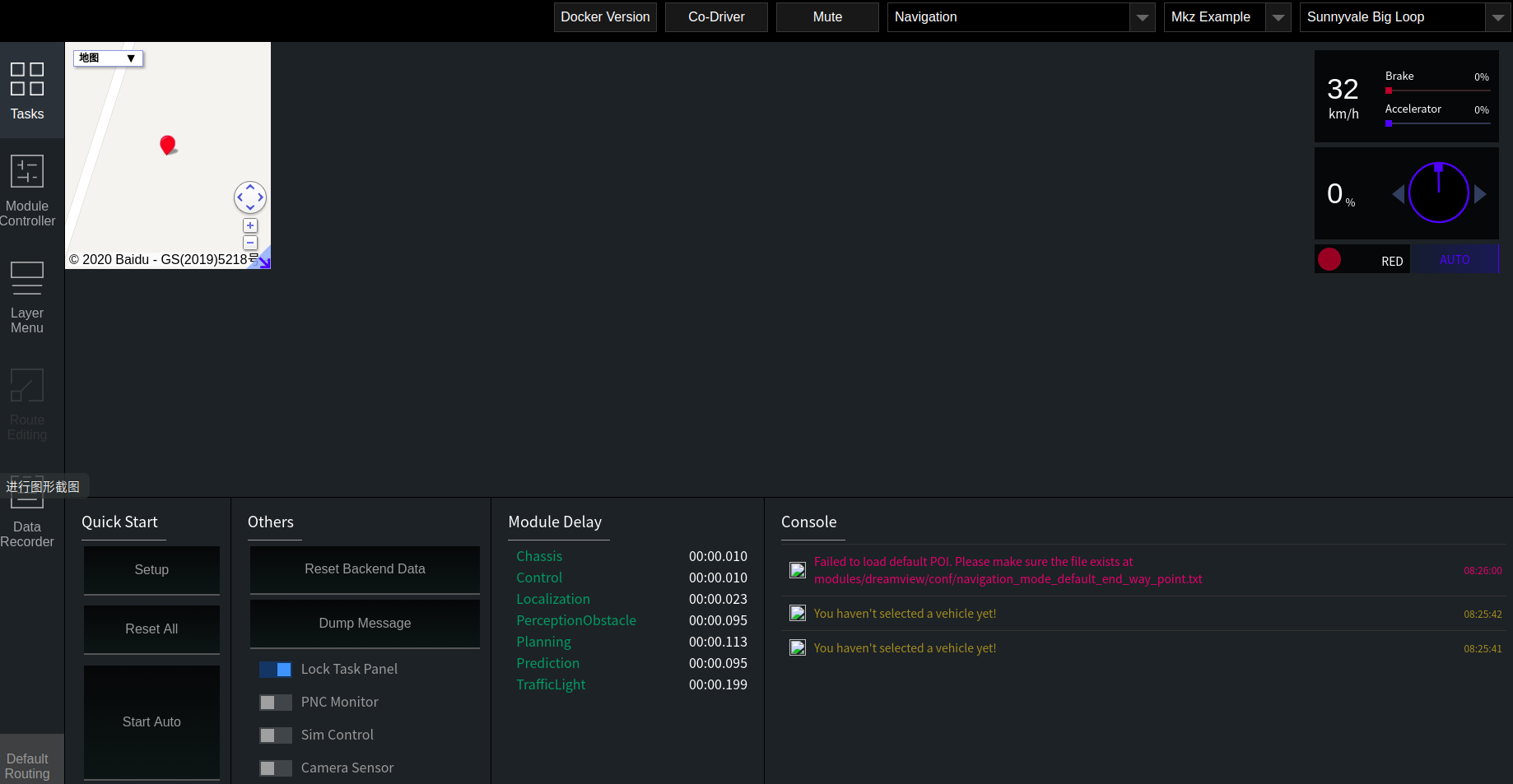Enable the PNC Monitor toggle
This screenshot has height=784, width=1513.
276,702
